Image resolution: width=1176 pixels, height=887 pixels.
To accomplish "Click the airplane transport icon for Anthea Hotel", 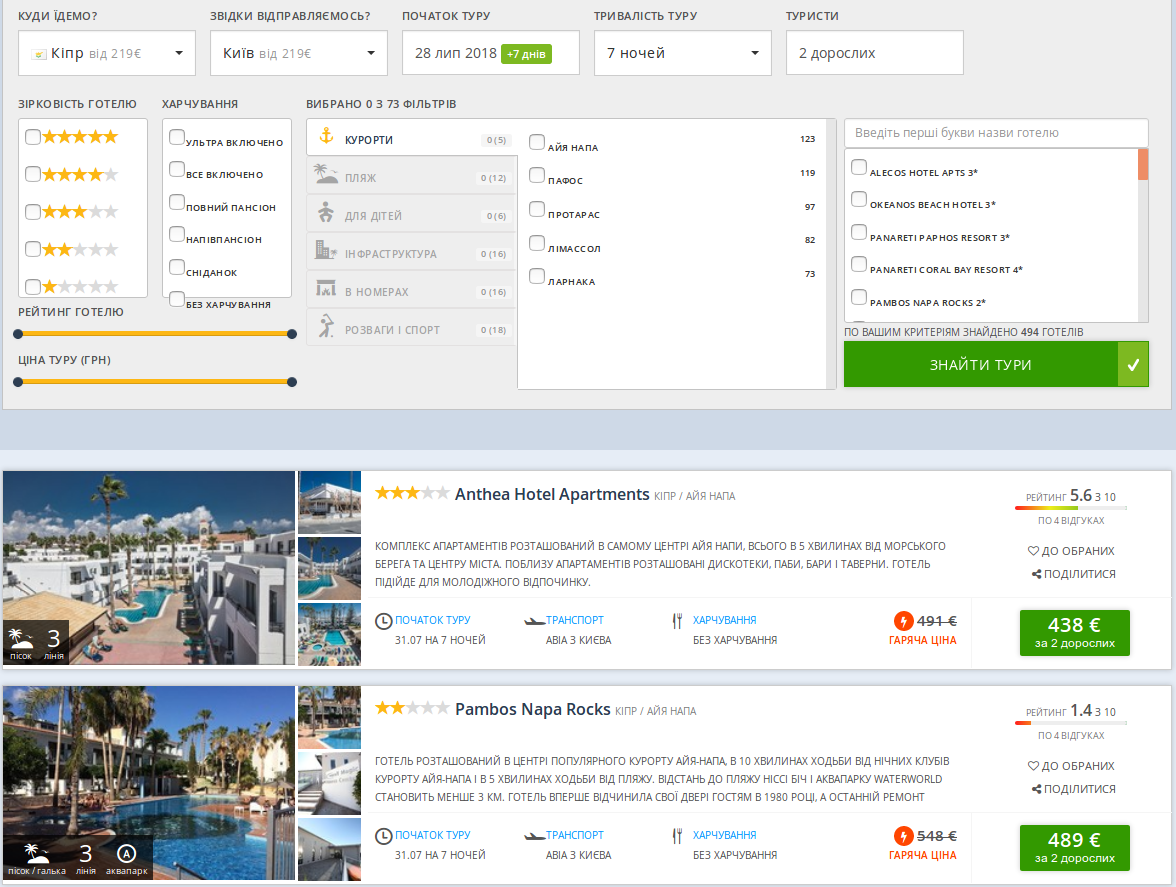I will [x=534, y=621].
